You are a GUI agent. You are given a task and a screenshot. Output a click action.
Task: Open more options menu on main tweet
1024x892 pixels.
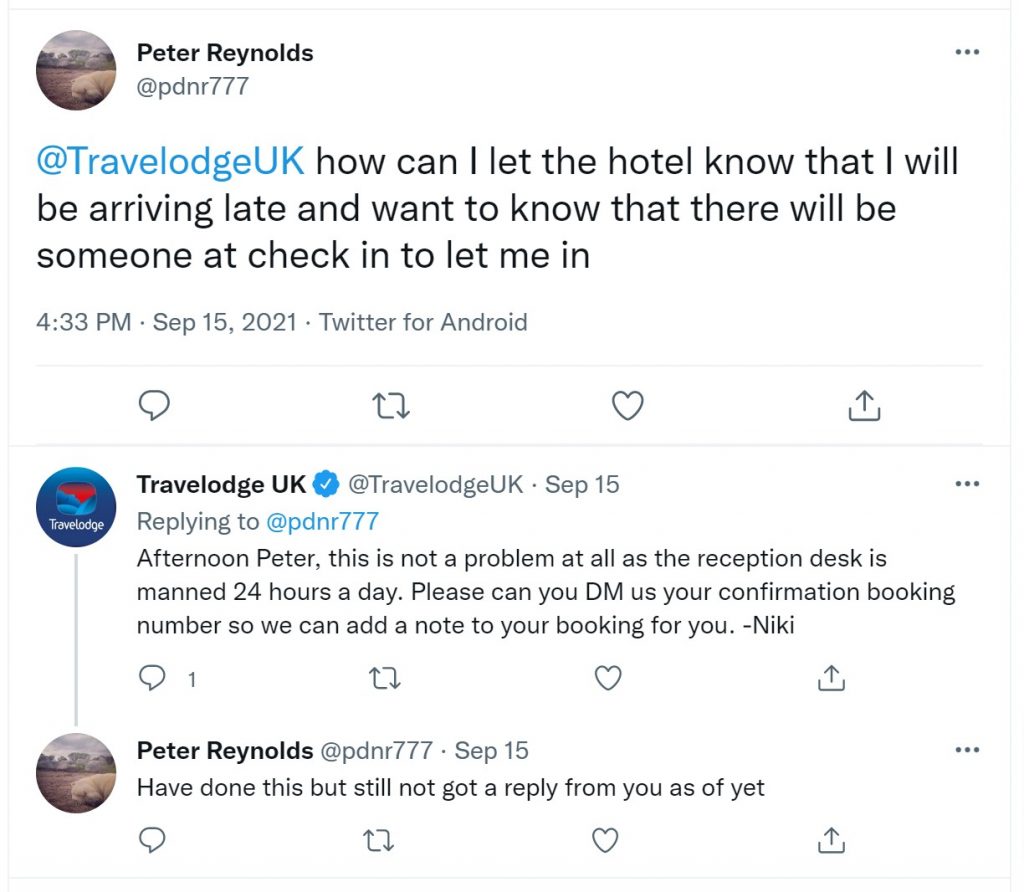tap(967, 52)
